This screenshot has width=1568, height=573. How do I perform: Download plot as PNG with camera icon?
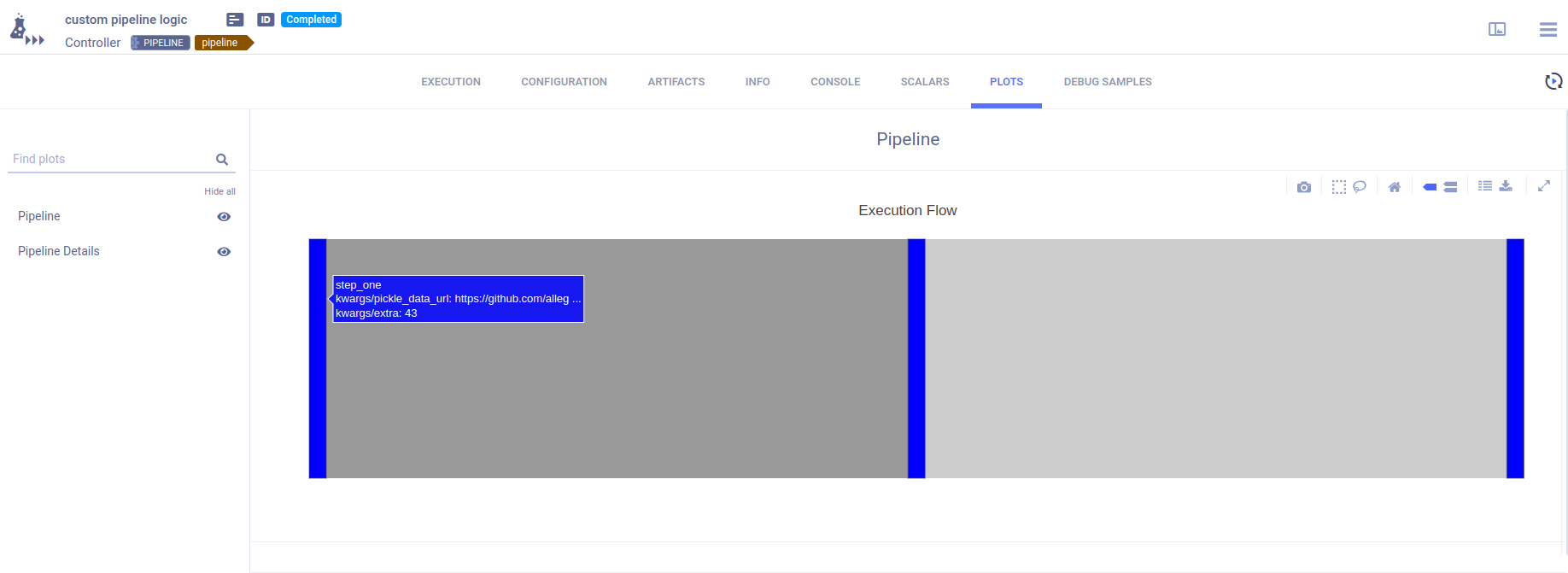click(1303, 187)
